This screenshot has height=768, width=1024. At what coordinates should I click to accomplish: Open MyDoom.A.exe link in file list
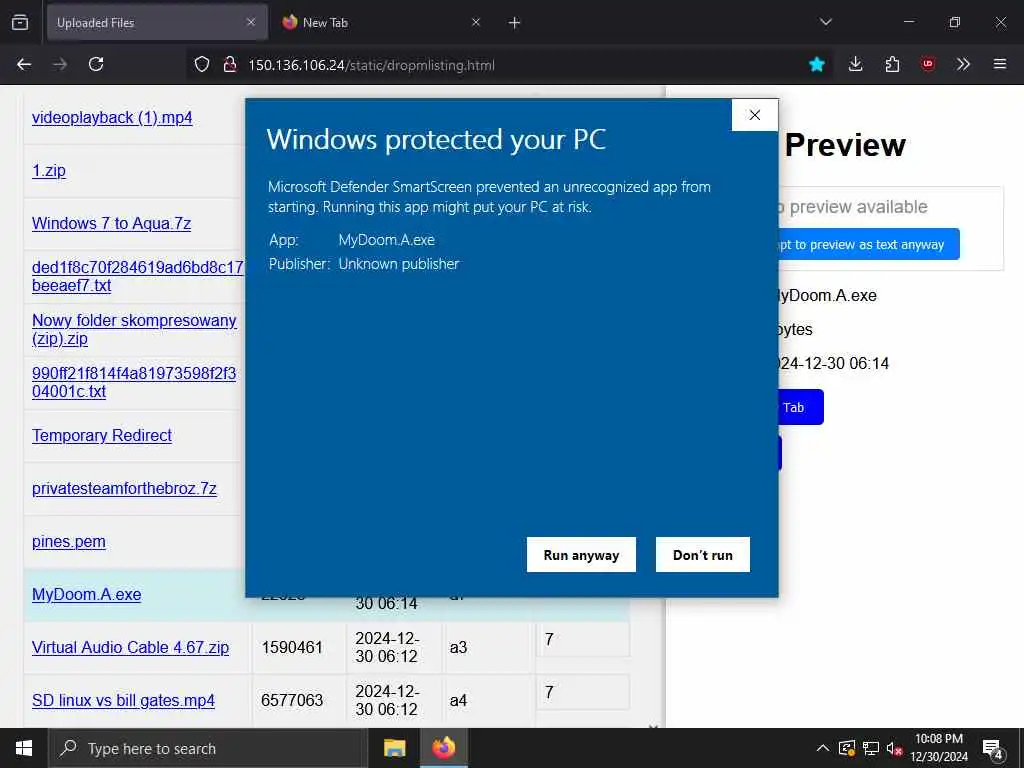[87, 594]
